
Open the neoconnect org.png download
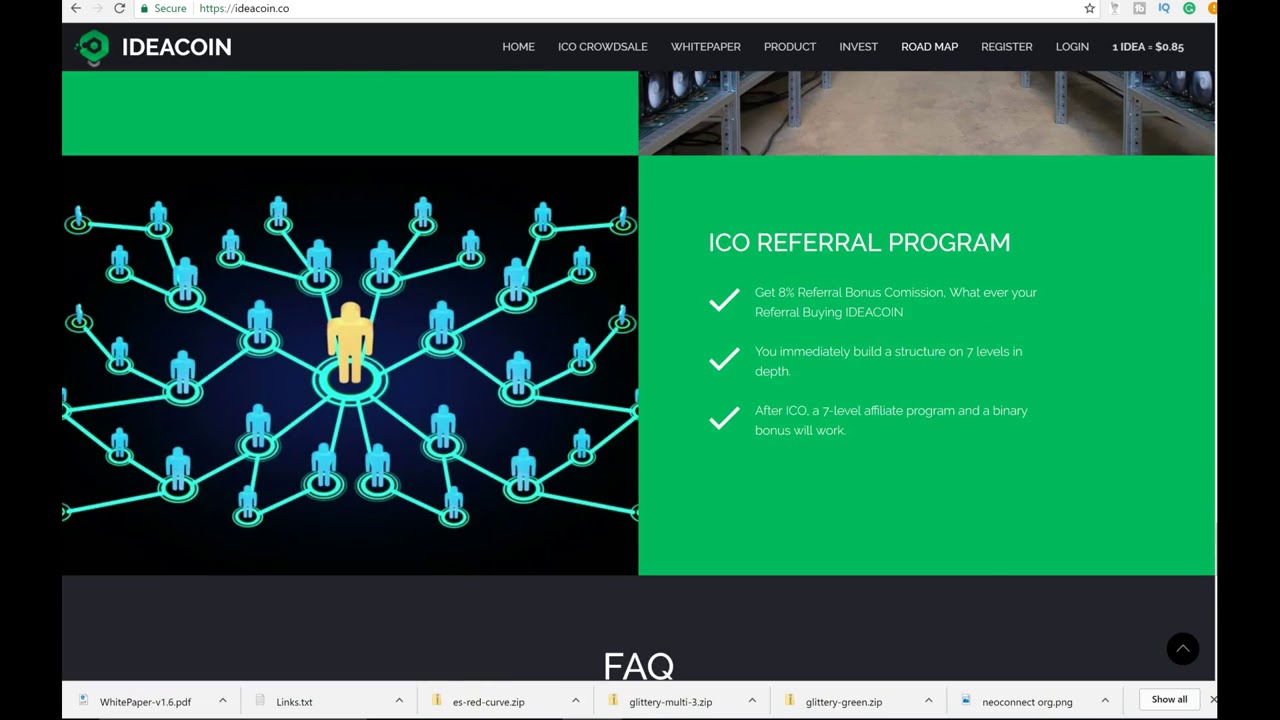[1027, 702]
